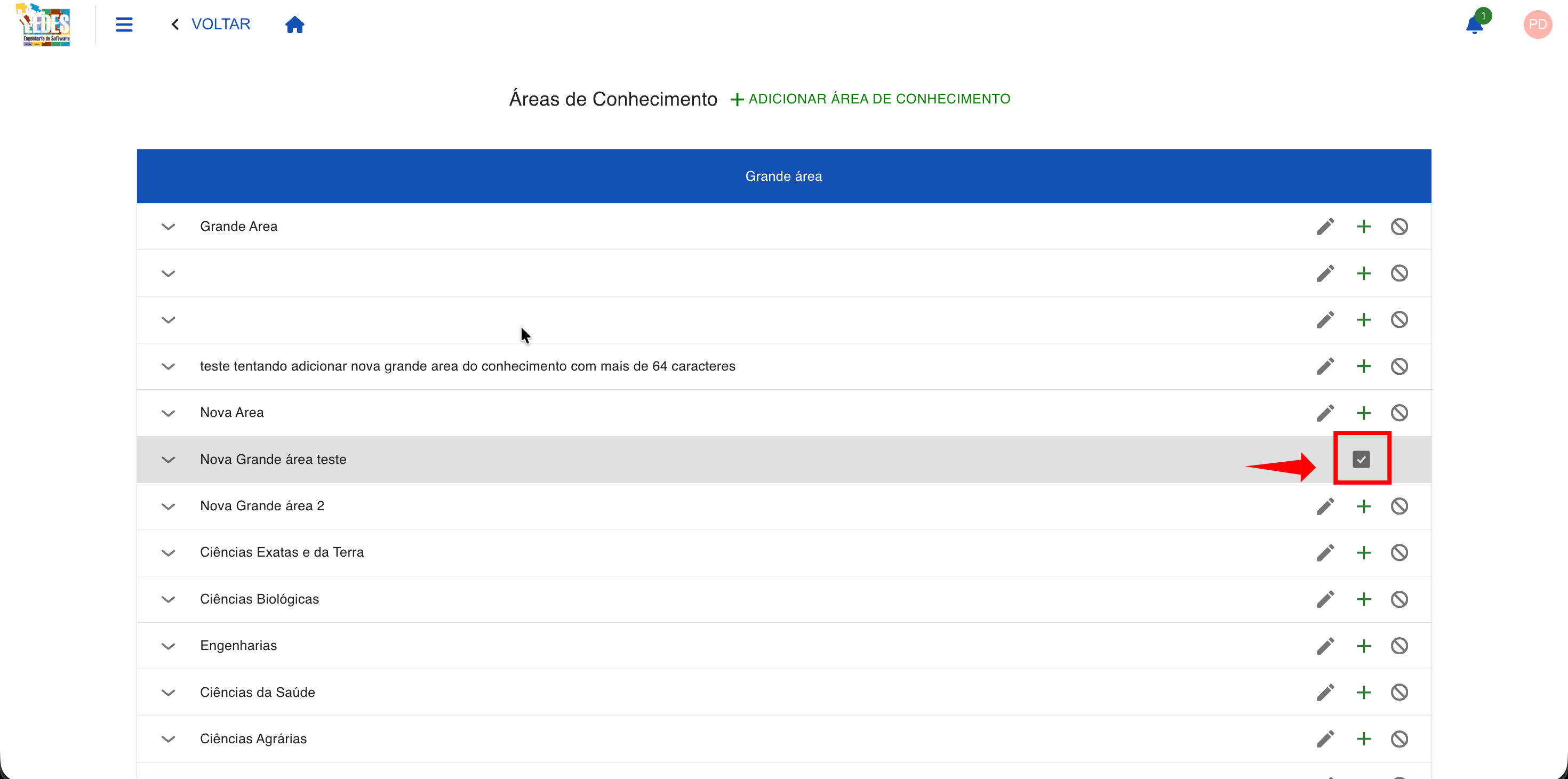Expand the Grande Area row
1568x779 pixels.
click(x=169, y=226)
